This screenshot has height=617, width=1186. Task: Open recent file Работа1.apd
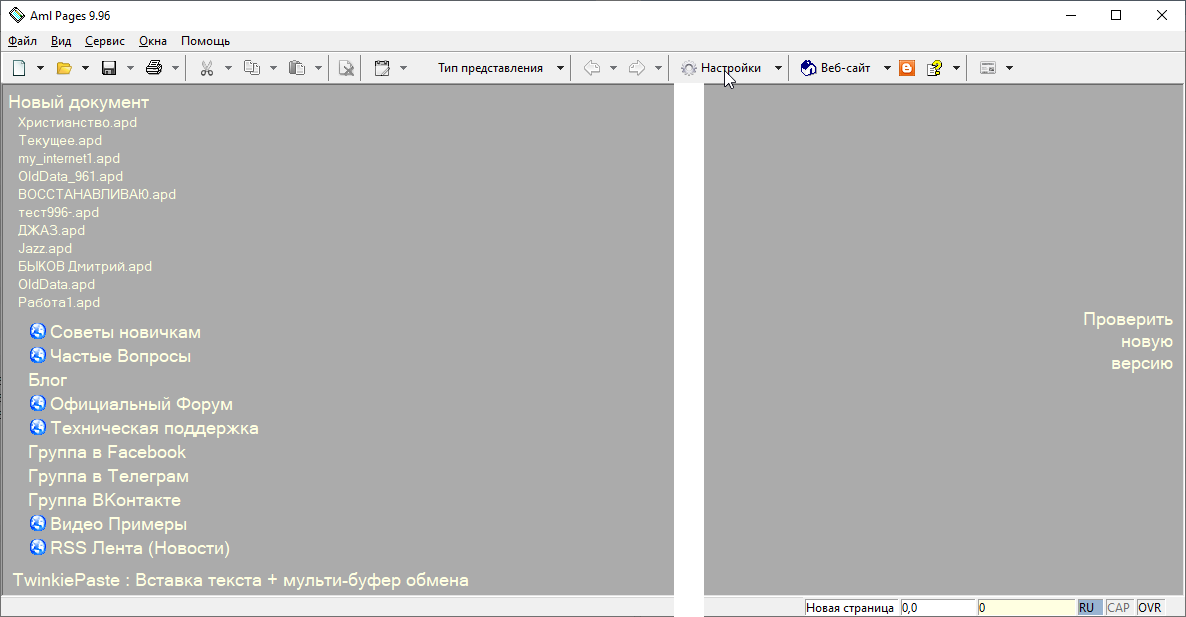pyautogui.click(x=59, y=302)
